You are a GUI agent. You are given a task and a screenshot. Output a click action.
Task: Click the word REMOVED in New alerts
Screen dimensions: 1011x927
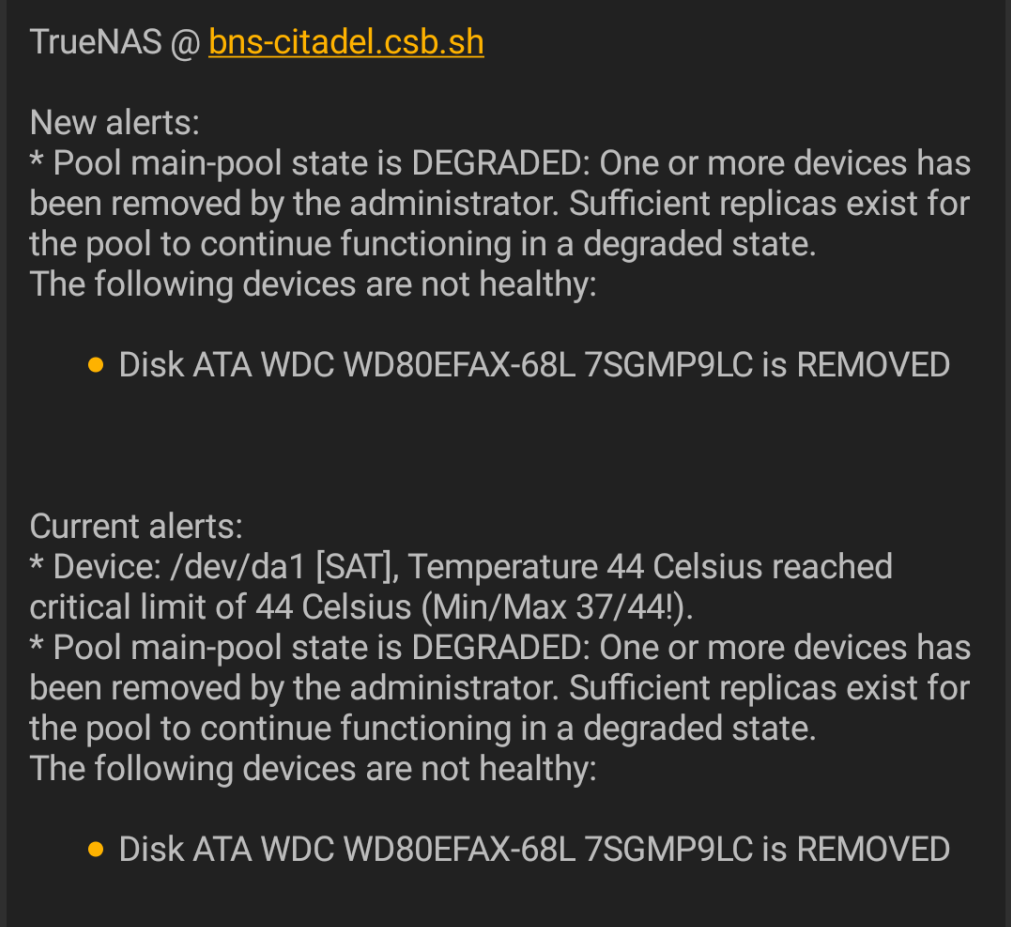coord(873,365)
